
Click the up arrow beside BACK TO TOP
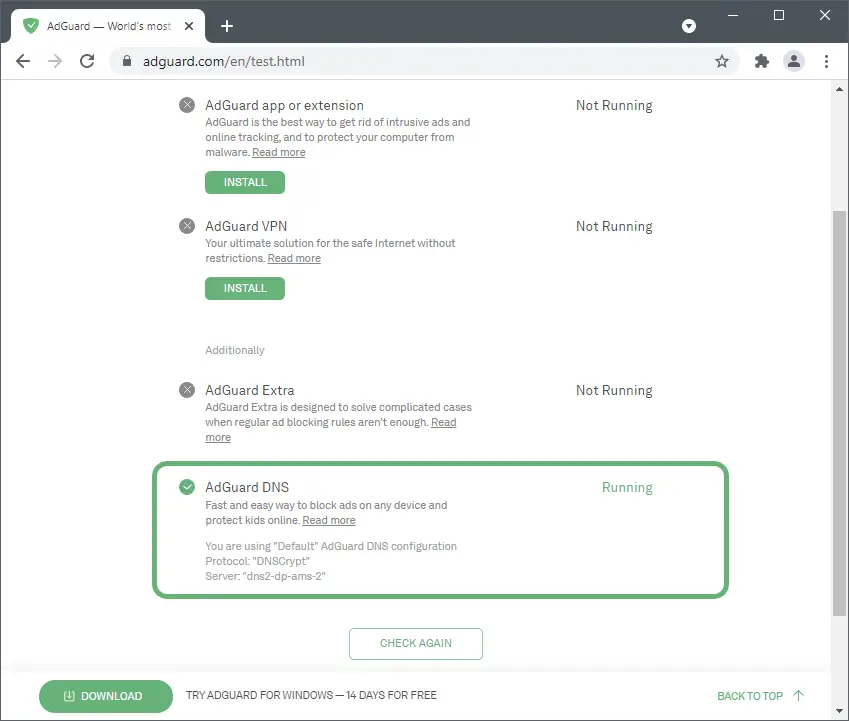[799, 695]
